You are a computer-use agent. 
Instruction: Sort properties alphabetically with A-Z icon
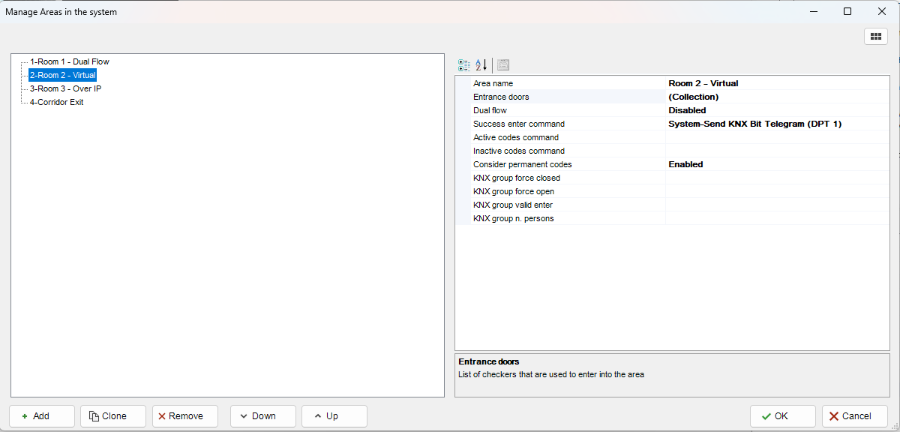pos(481,64)
